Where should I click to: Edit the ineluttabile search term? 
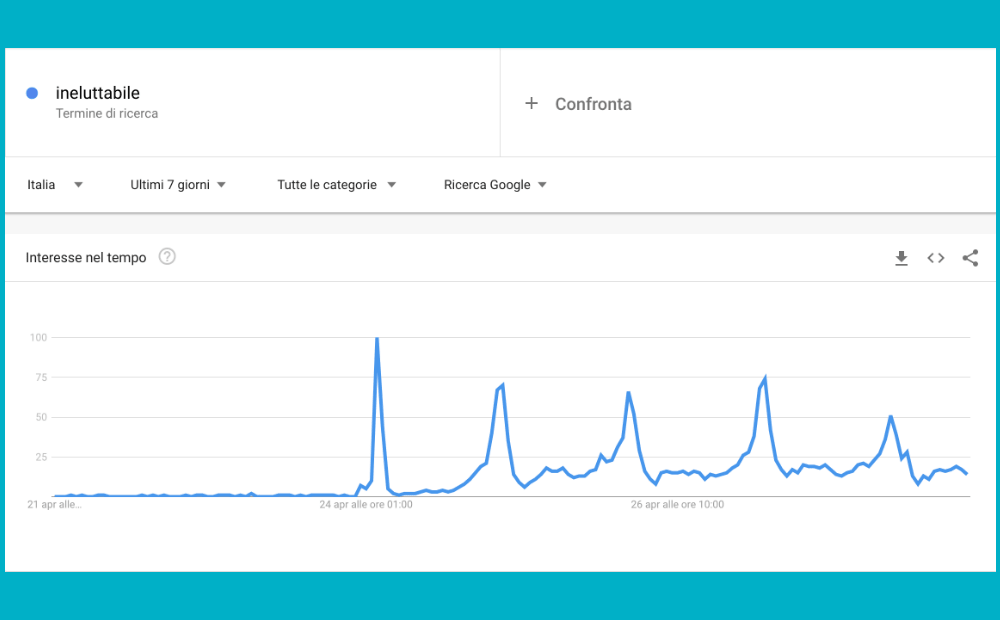click(98, 93)
